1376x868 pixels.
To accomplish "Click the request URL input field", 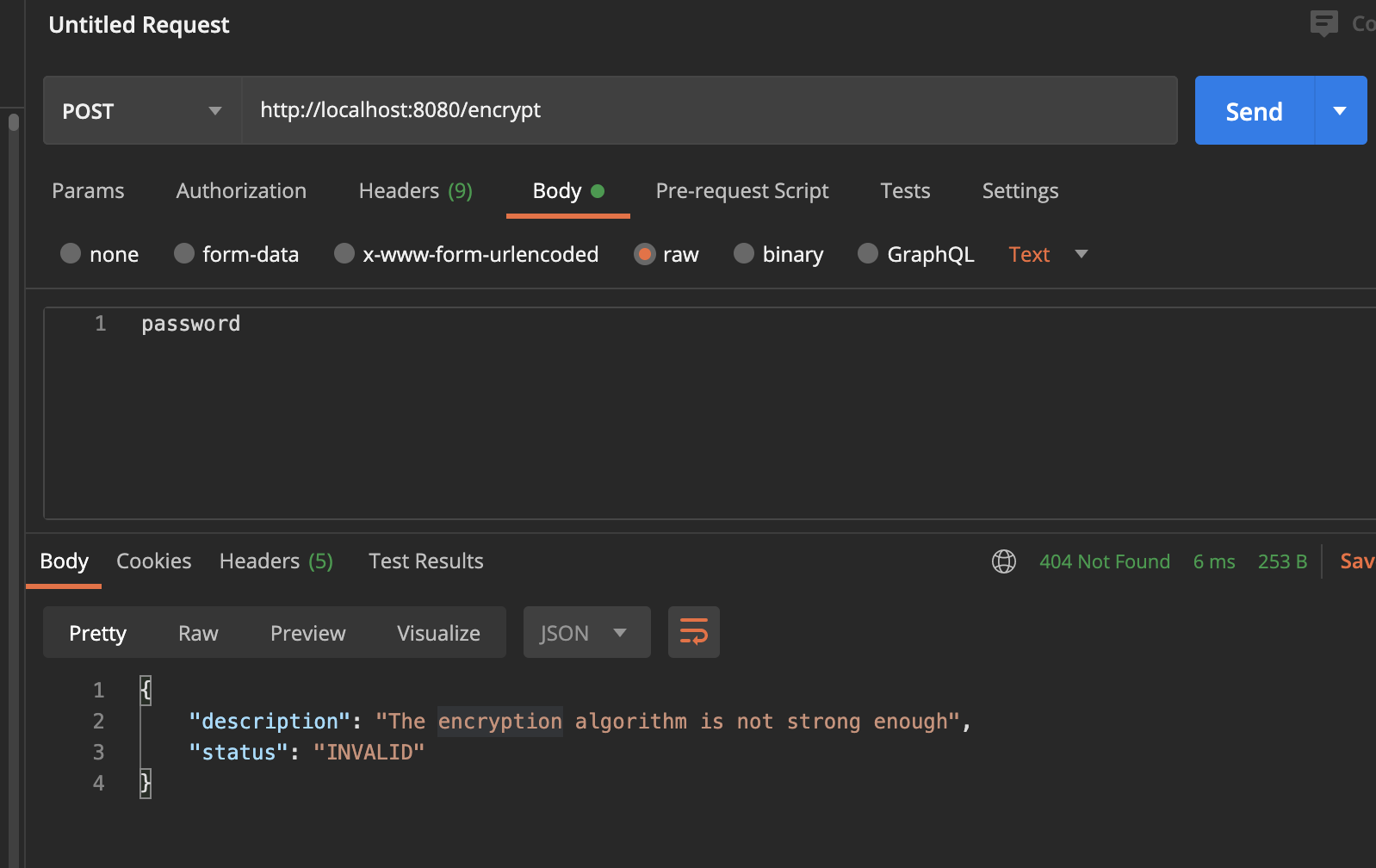I will (708, 110).
